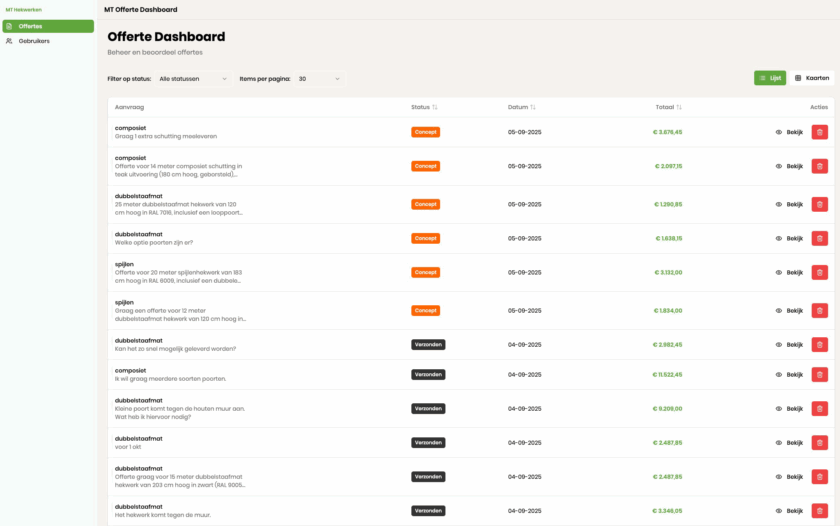Delete the 'Graag 1 extra schutting meeleveren' offerte
This screenshot has height=526, width=840.
tap(819, 132)
